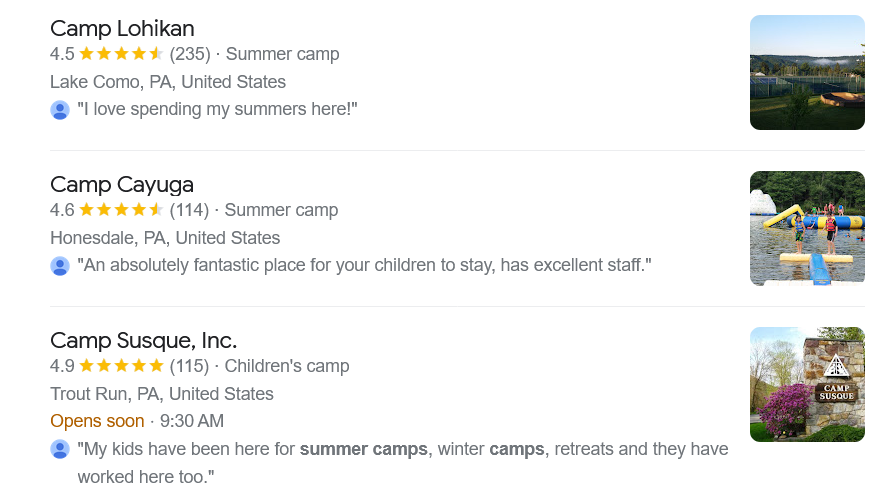This screenshot has height=503, width=883.
Task: Click the (115) review count for Susque
Action: pos(189,366)
